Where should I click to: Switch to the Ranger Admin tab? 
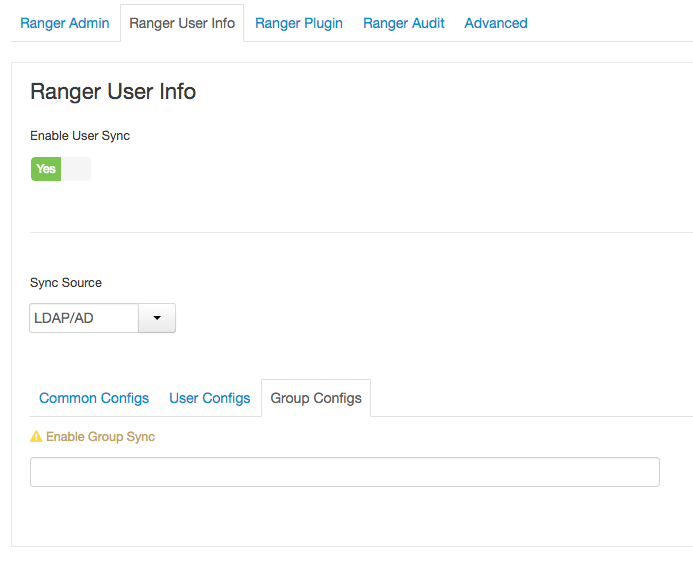coord(65,23)
